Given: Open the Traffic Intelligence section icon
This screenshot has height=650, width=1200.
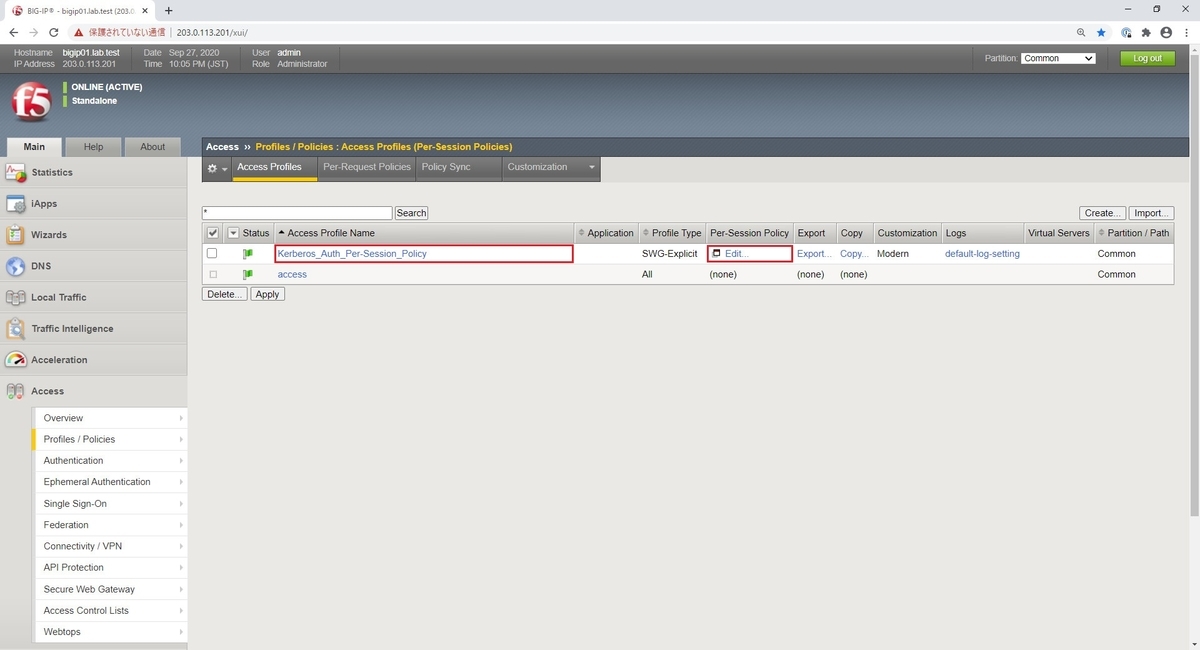Looking at the screenshot, I should (x=15, y=328).
